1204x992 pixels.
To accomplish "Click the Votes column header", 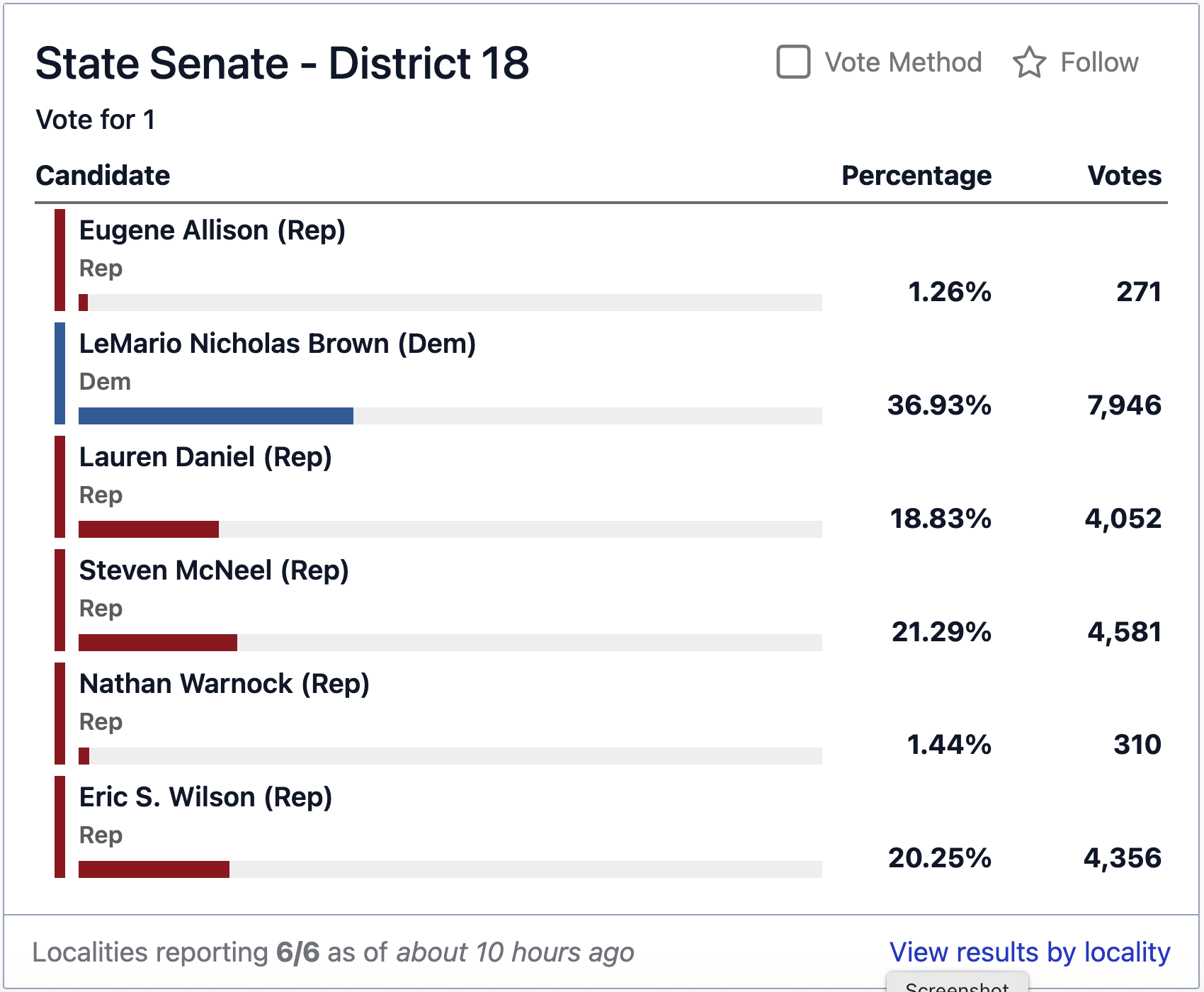I will tap(1125, 175).
